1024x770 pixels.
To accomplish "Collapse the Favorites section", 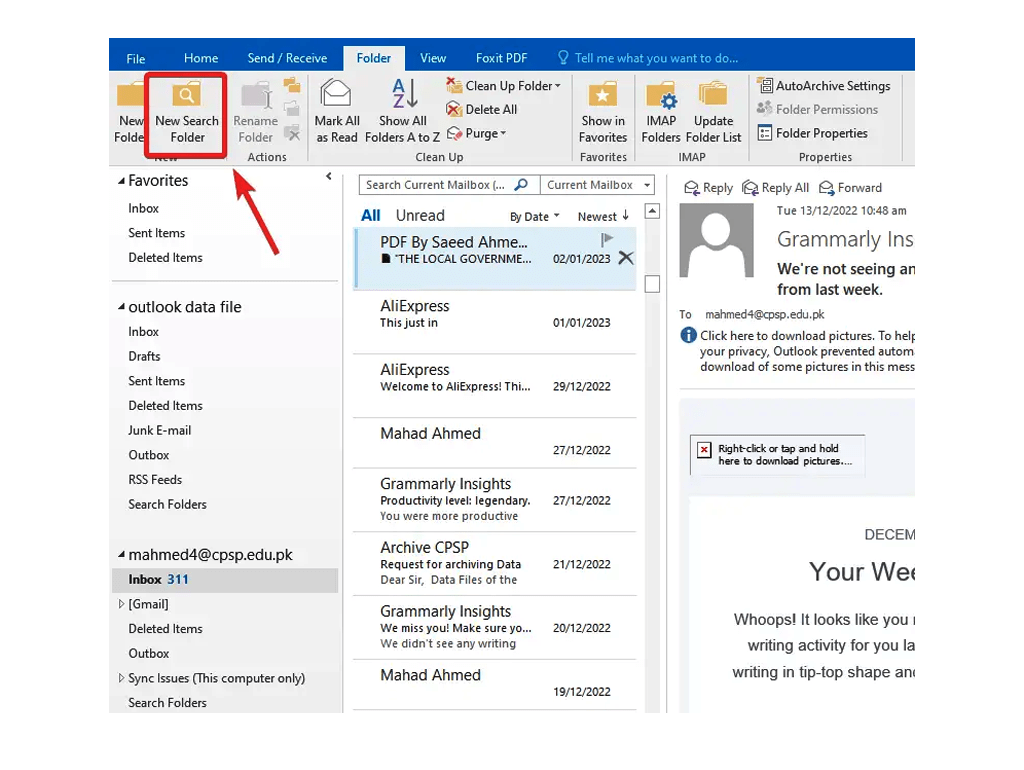I will point(120,180).
